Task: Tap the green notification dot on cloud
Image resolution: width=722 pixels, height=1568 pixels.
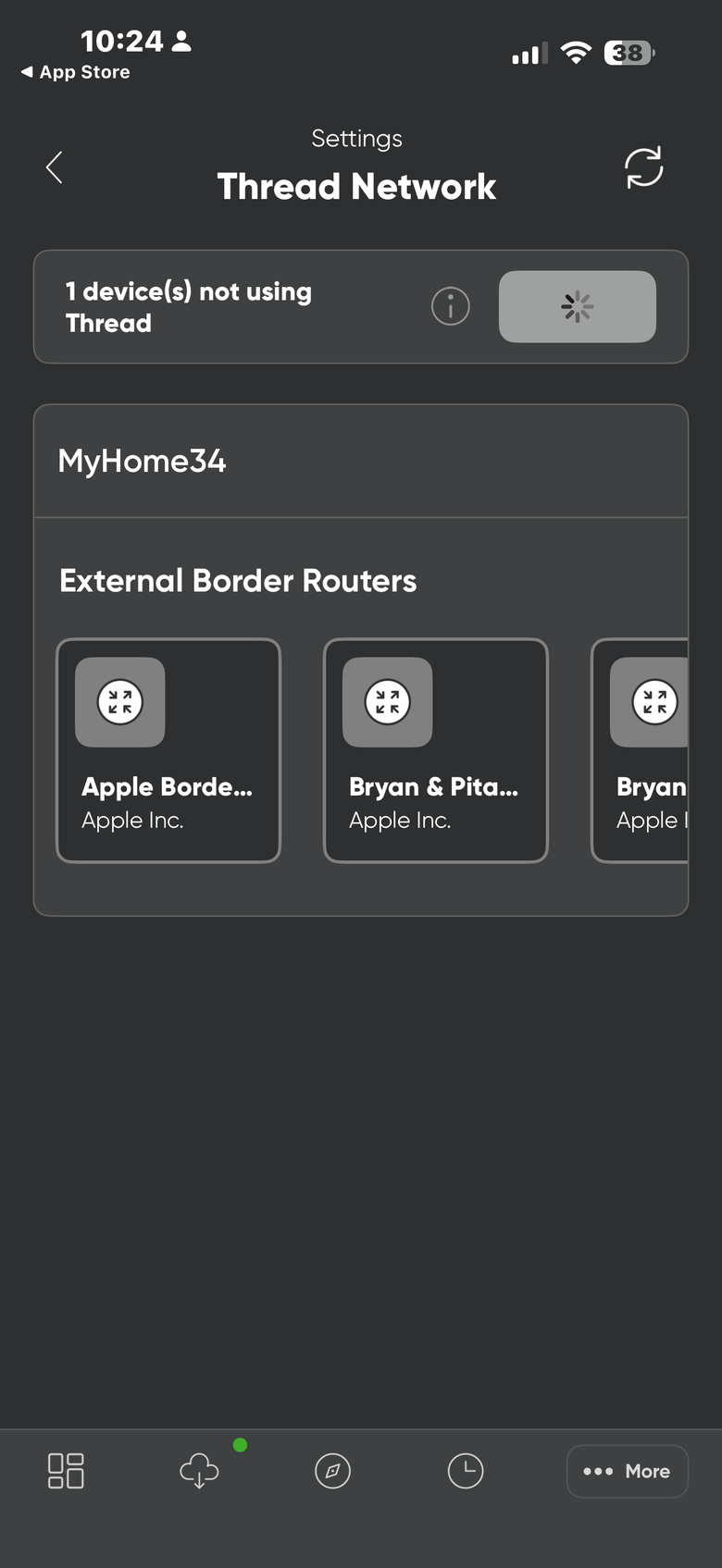Action: 240,1445
